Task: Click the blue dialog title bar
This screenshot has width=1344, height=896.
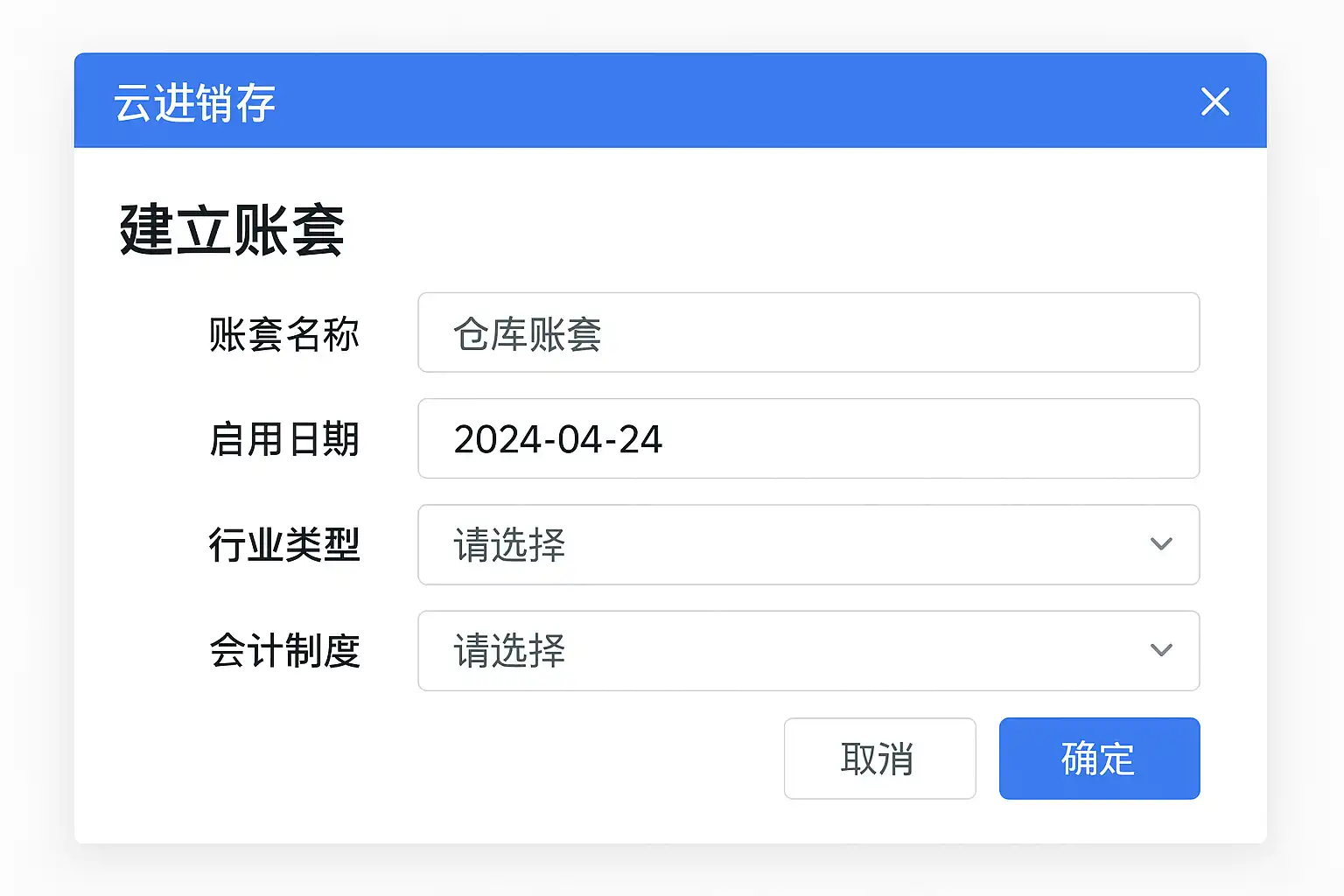Action: click(700, 101)
